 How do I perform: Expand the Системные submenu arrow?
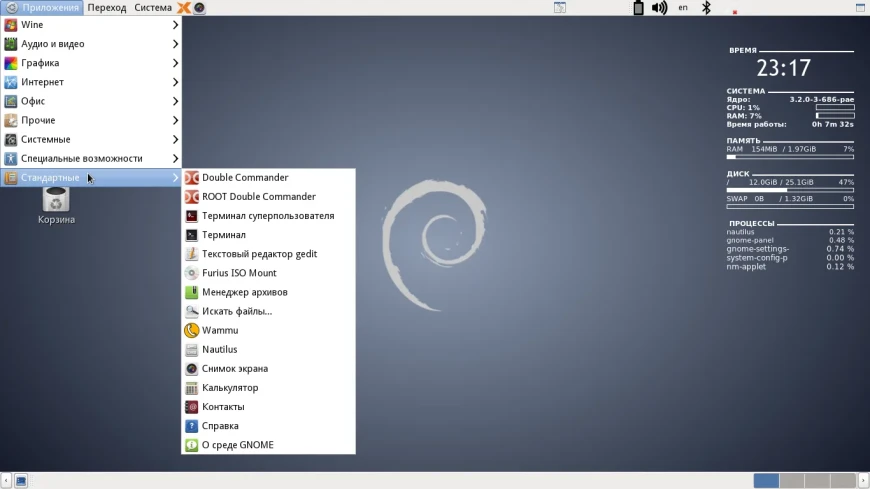[x=175, y=139]
